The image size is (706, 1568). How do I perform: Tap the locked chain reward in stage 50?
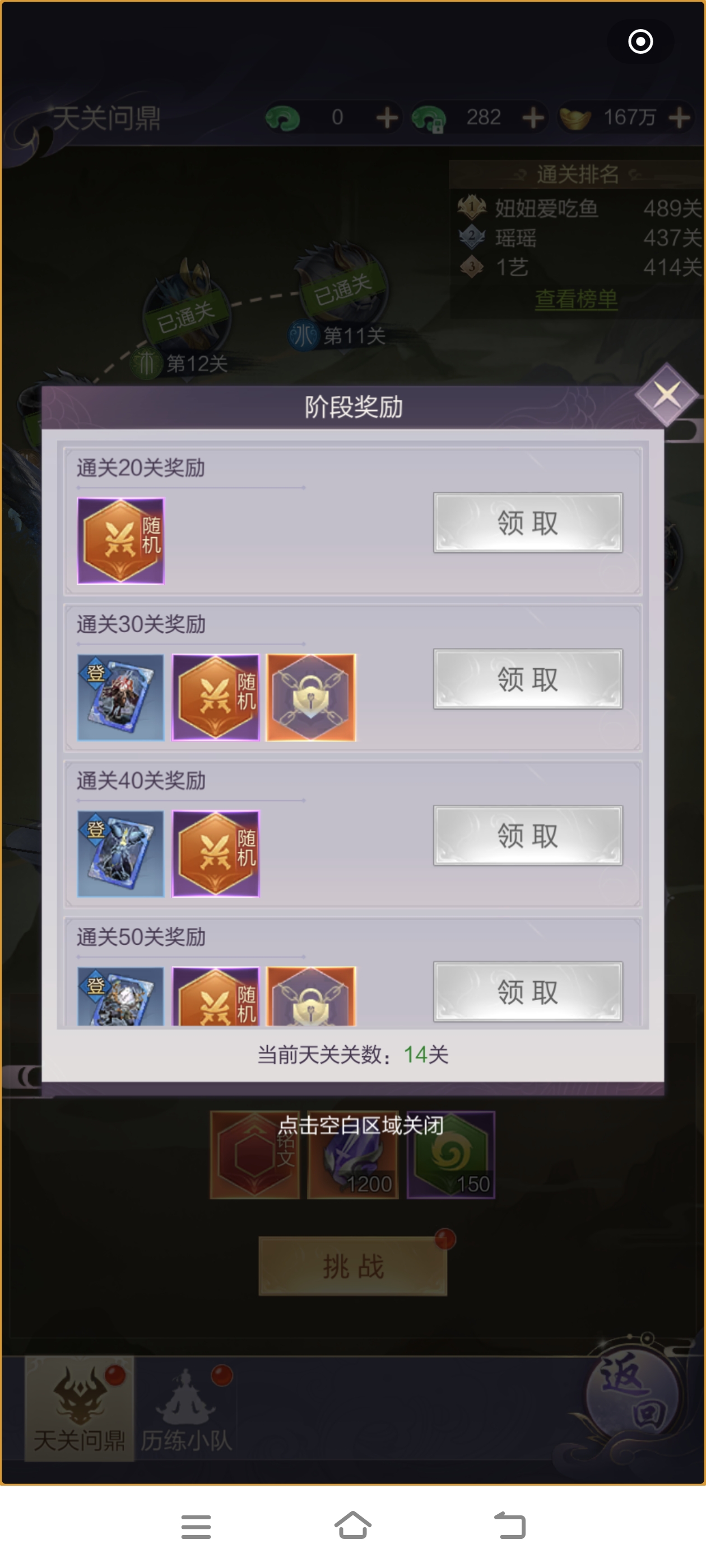[x=312, y=996]
